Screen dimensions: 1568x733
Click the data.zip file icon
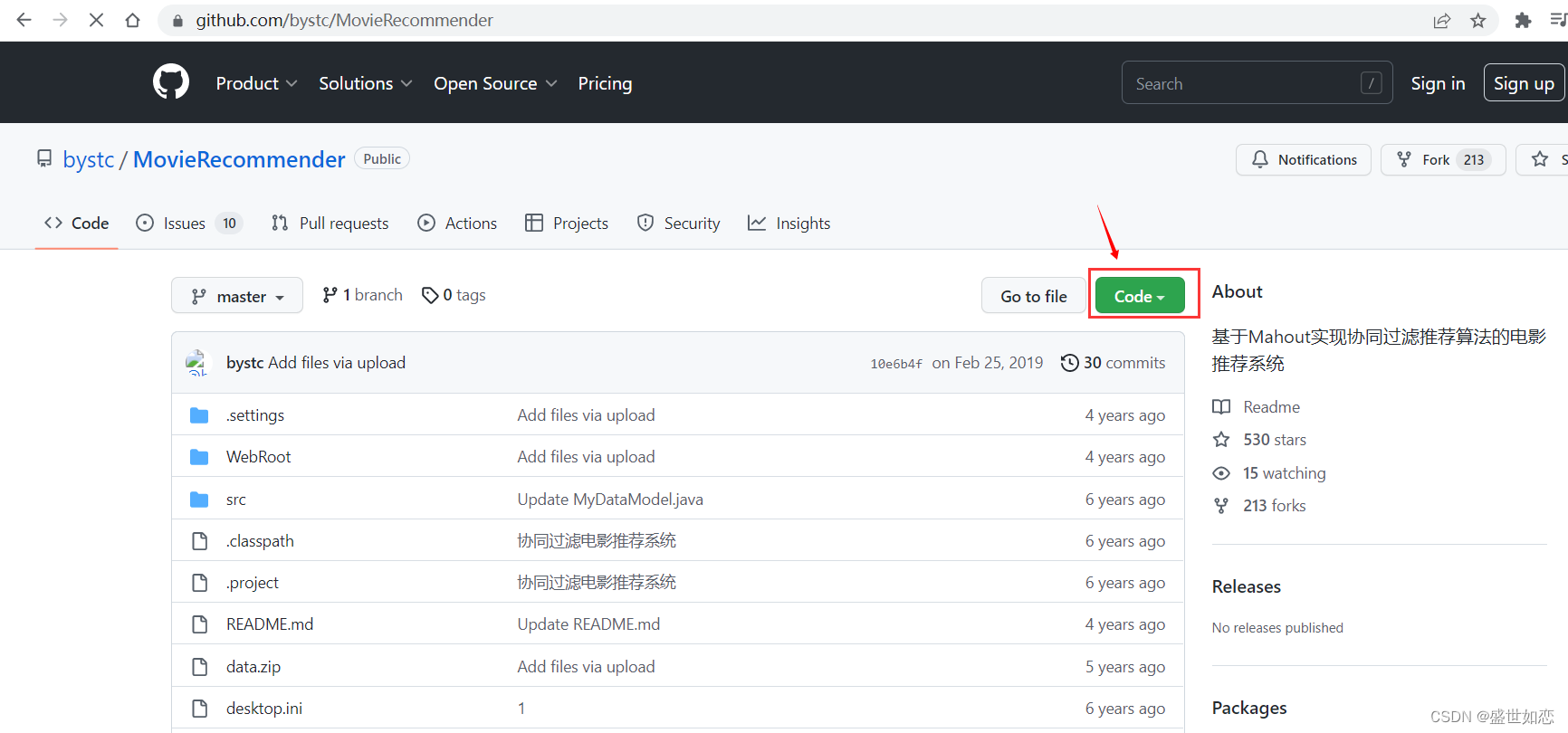pyautogui.click(x=200, y=667)
